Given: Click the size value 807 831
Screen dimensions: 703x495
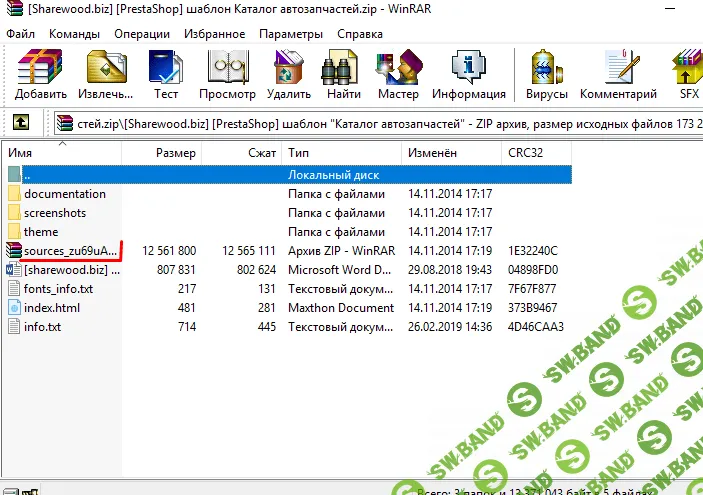Looking at the screenshot, I should click(176, 269).
